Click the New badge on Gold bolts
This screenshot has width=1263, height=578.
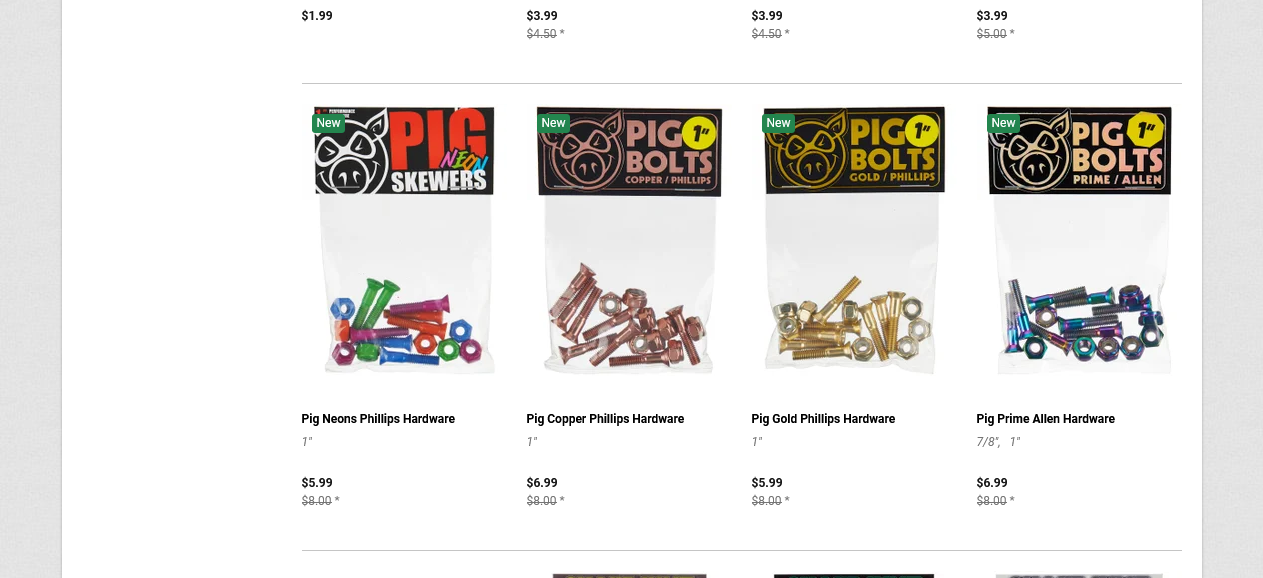pos(779,123)
